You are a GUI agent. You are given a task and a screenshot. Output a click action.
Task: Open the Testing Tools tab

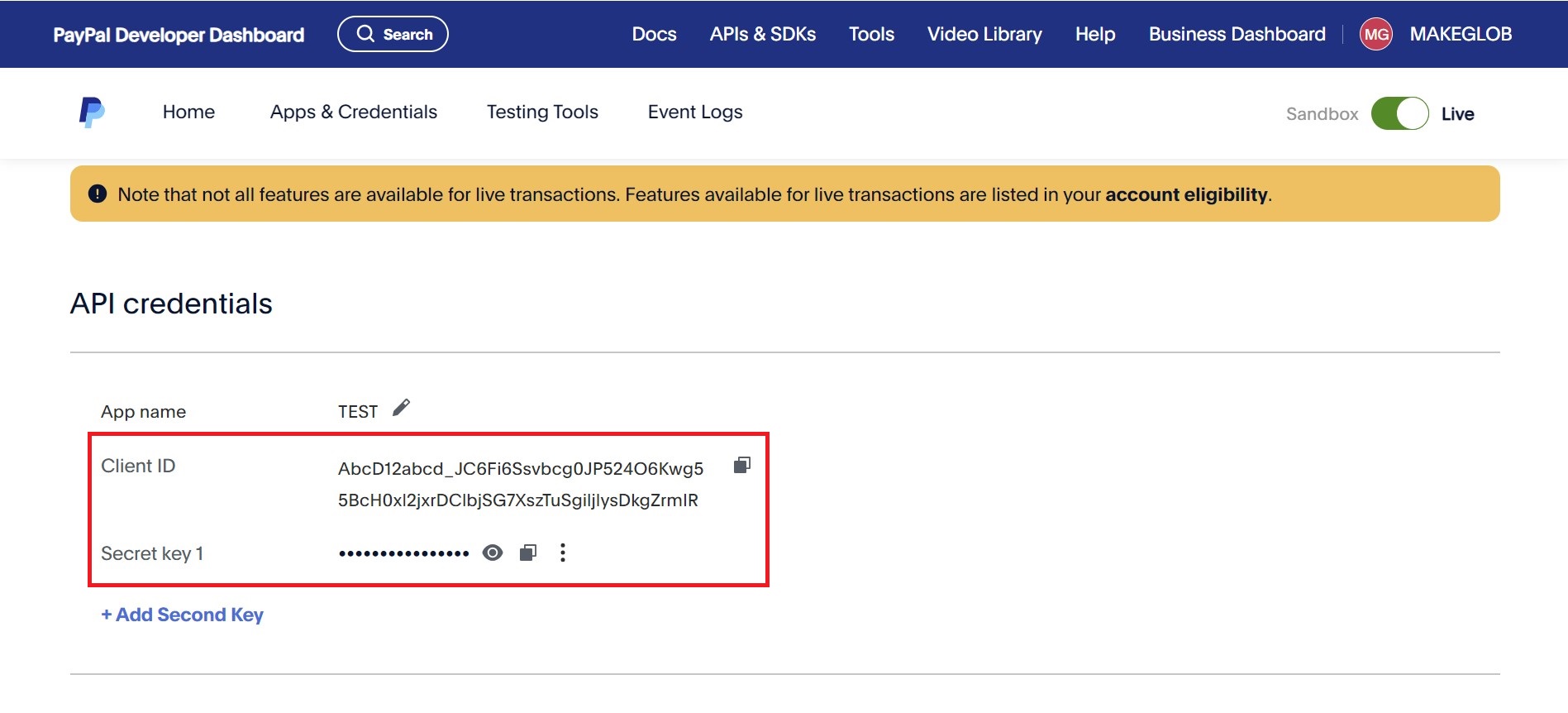(x=542, y=112)
